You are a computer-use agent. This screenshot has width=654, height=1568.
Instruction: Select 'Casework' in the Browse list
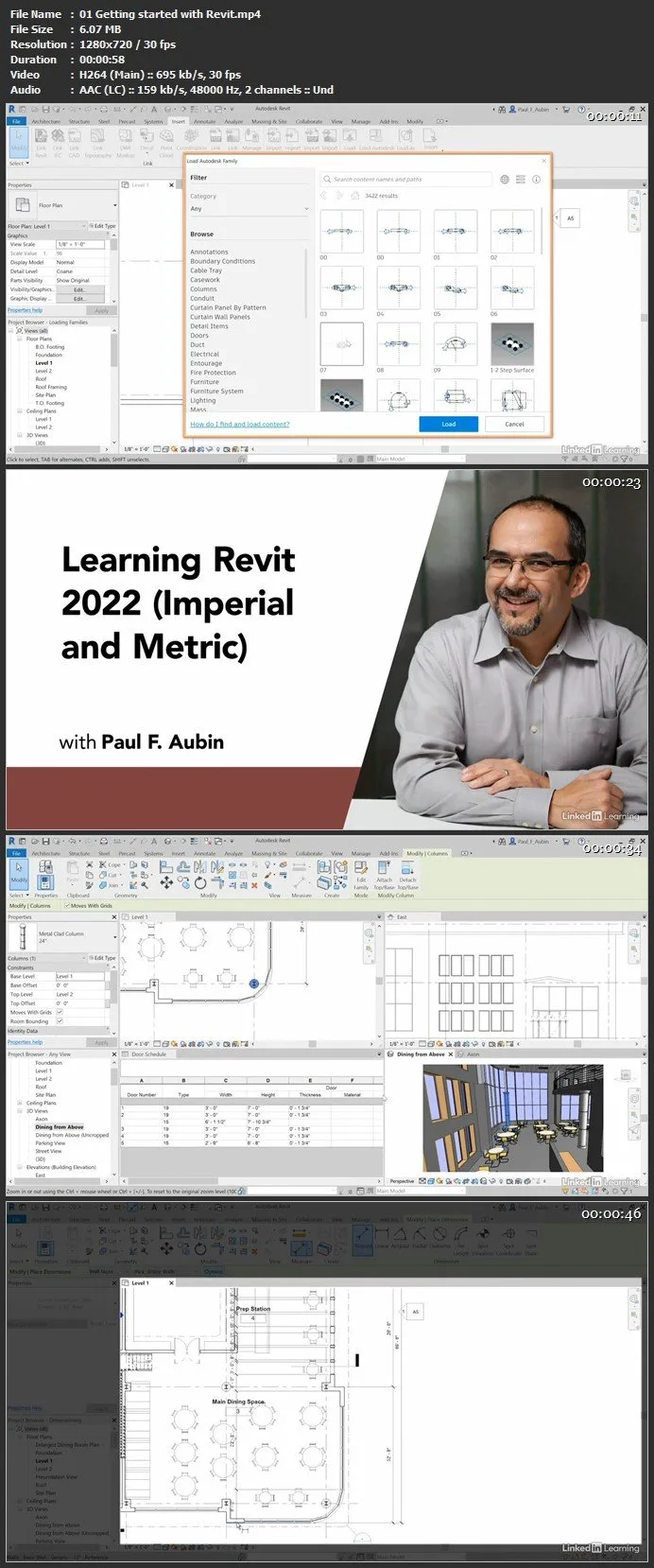tap(205, 280)
